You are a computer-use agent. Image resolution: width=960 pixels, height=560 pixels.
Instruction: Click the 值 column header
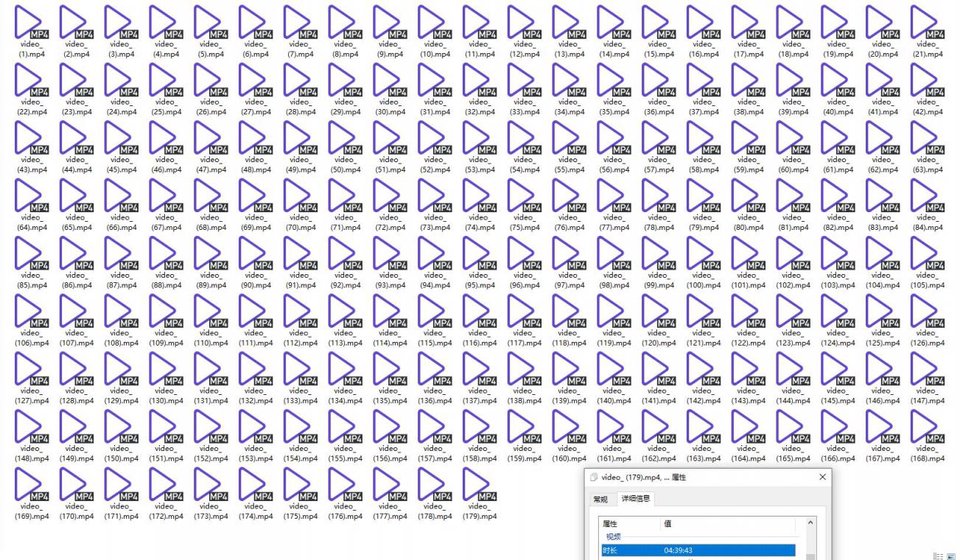(668, 524)
